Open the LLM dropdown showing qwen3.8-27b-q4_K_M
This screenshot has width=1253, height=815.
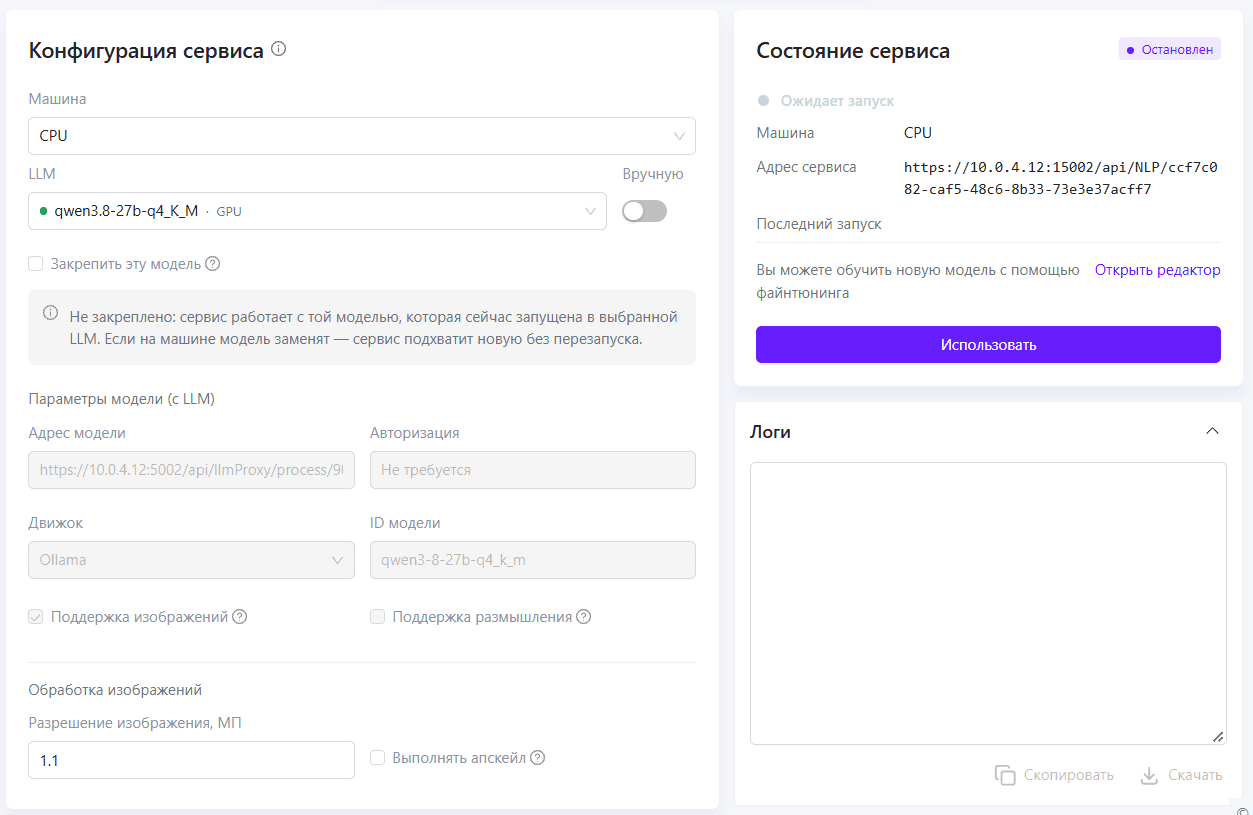point(317,211)
